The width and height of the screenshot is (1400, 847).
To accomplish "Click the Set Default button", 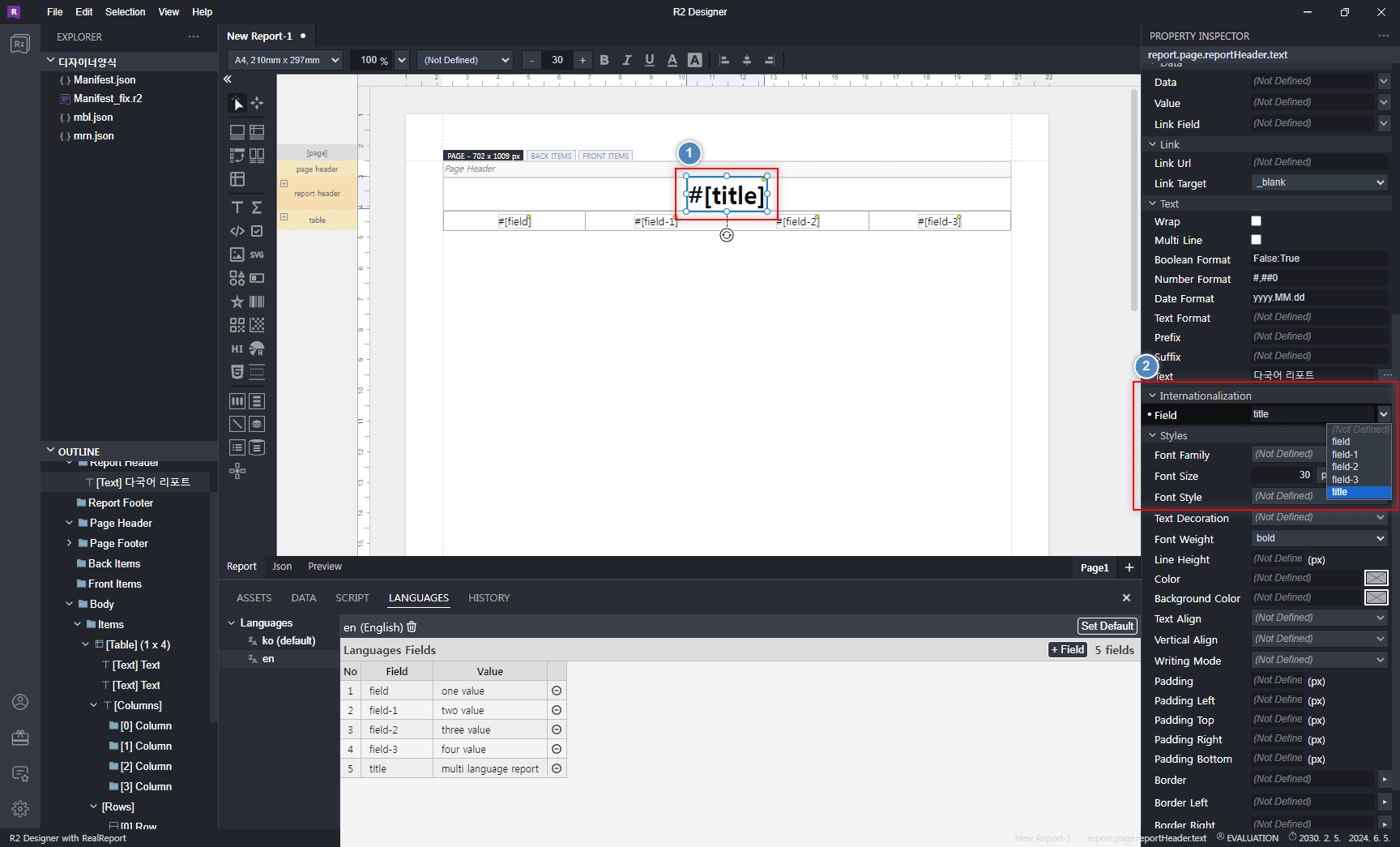I will [1107, 626].
